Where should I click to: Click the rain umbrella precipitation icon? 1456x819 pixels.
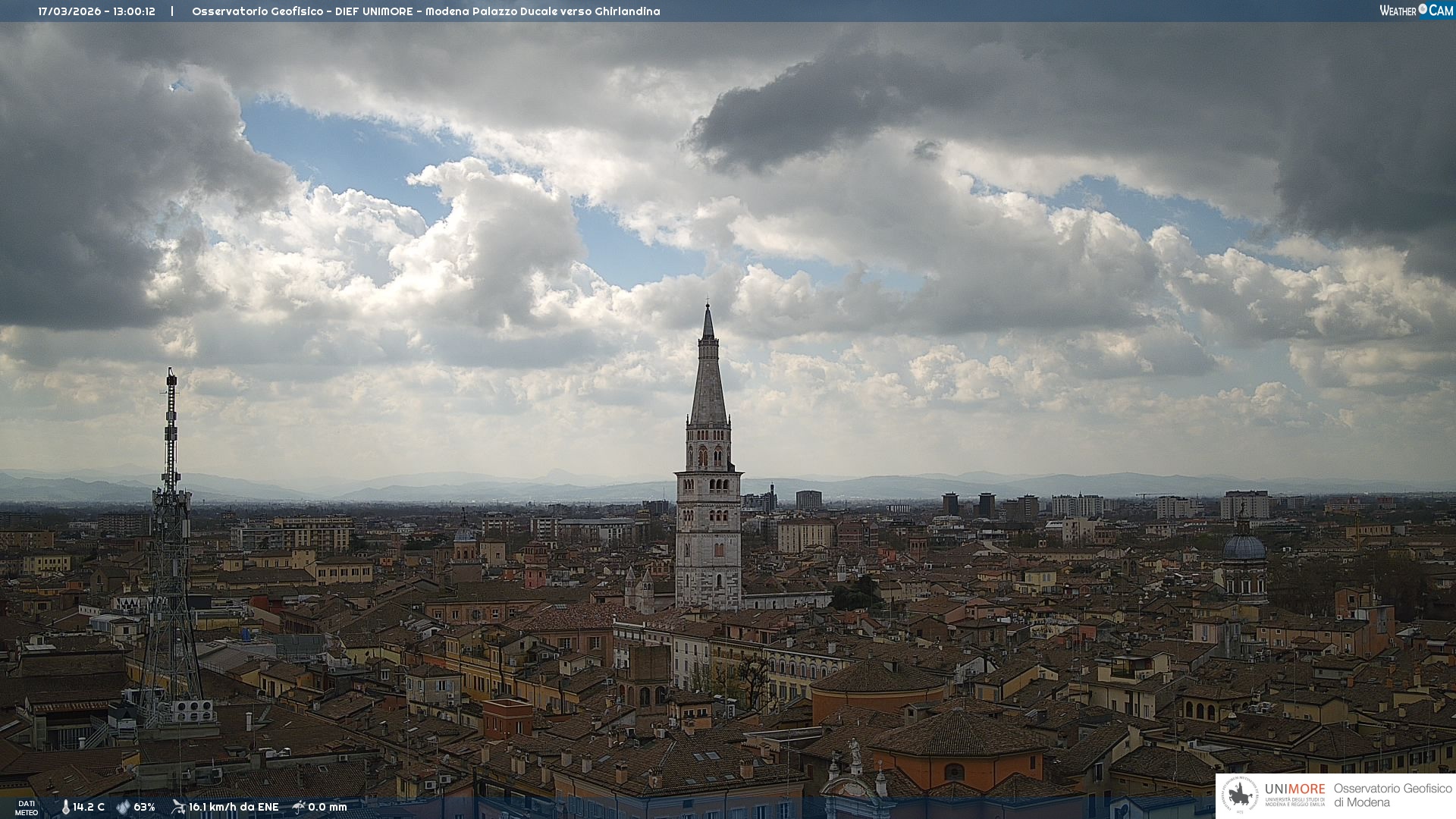pyautogui.click(x=299, y=807)
